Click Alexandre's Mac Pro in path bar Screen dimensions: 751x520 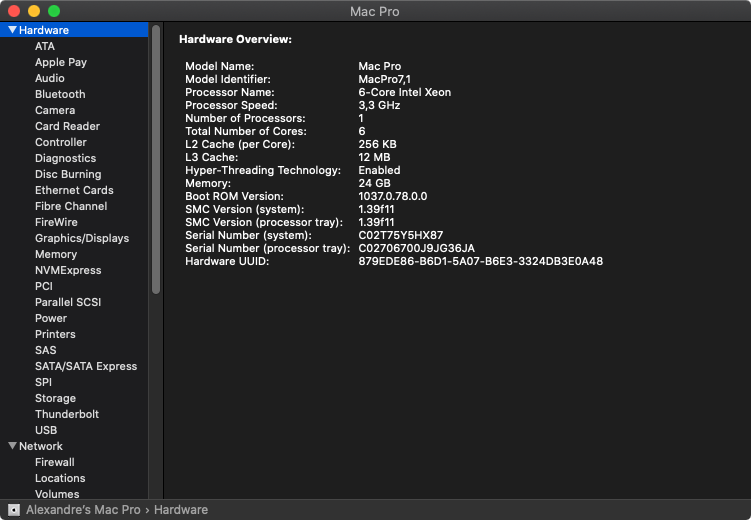click(x=83, y=510)
